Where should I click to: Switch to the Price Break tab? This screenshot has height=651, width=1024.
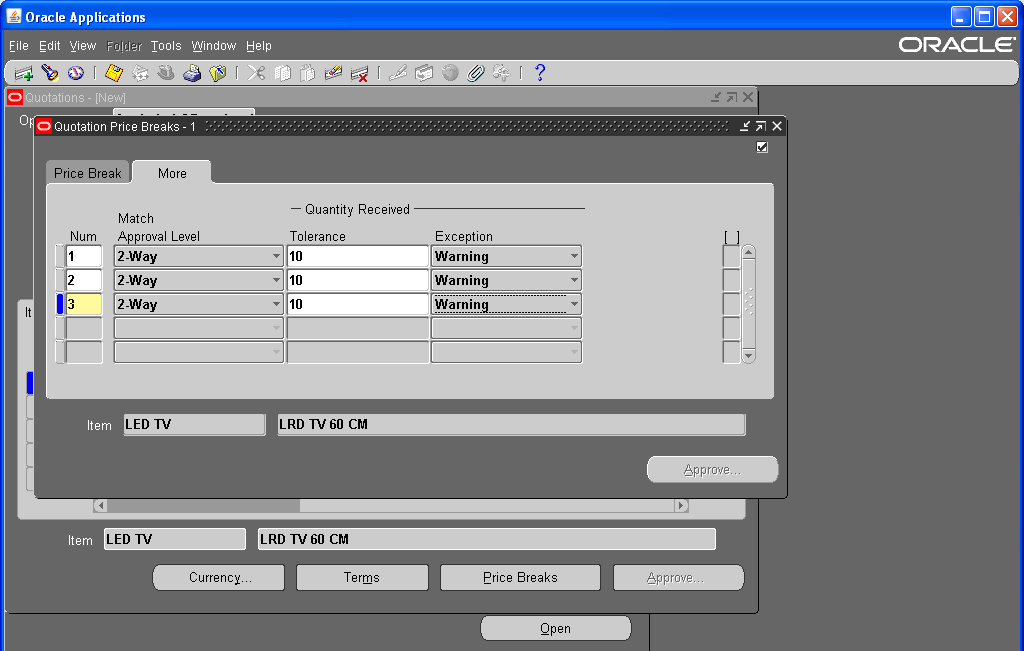(88, 173)
